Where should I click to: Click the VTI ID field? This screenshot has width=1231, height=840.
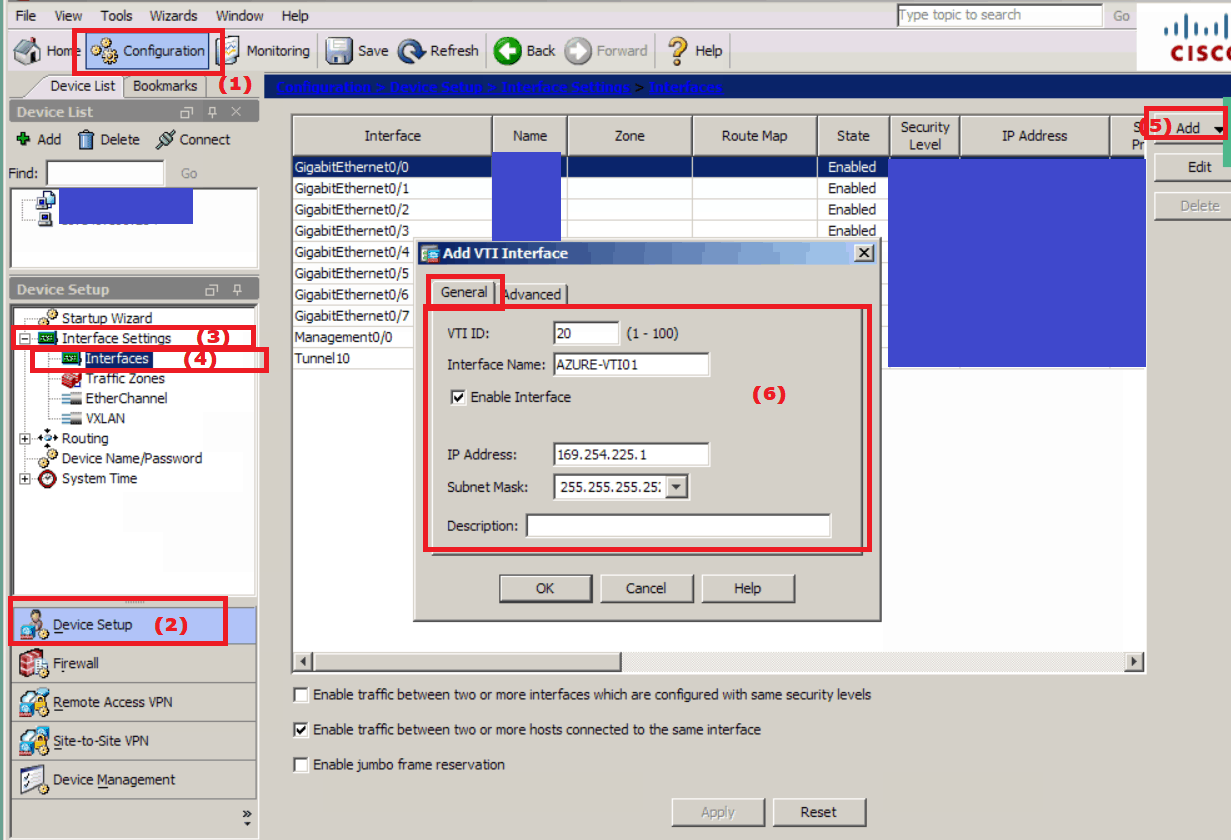[x=586, y=333]
